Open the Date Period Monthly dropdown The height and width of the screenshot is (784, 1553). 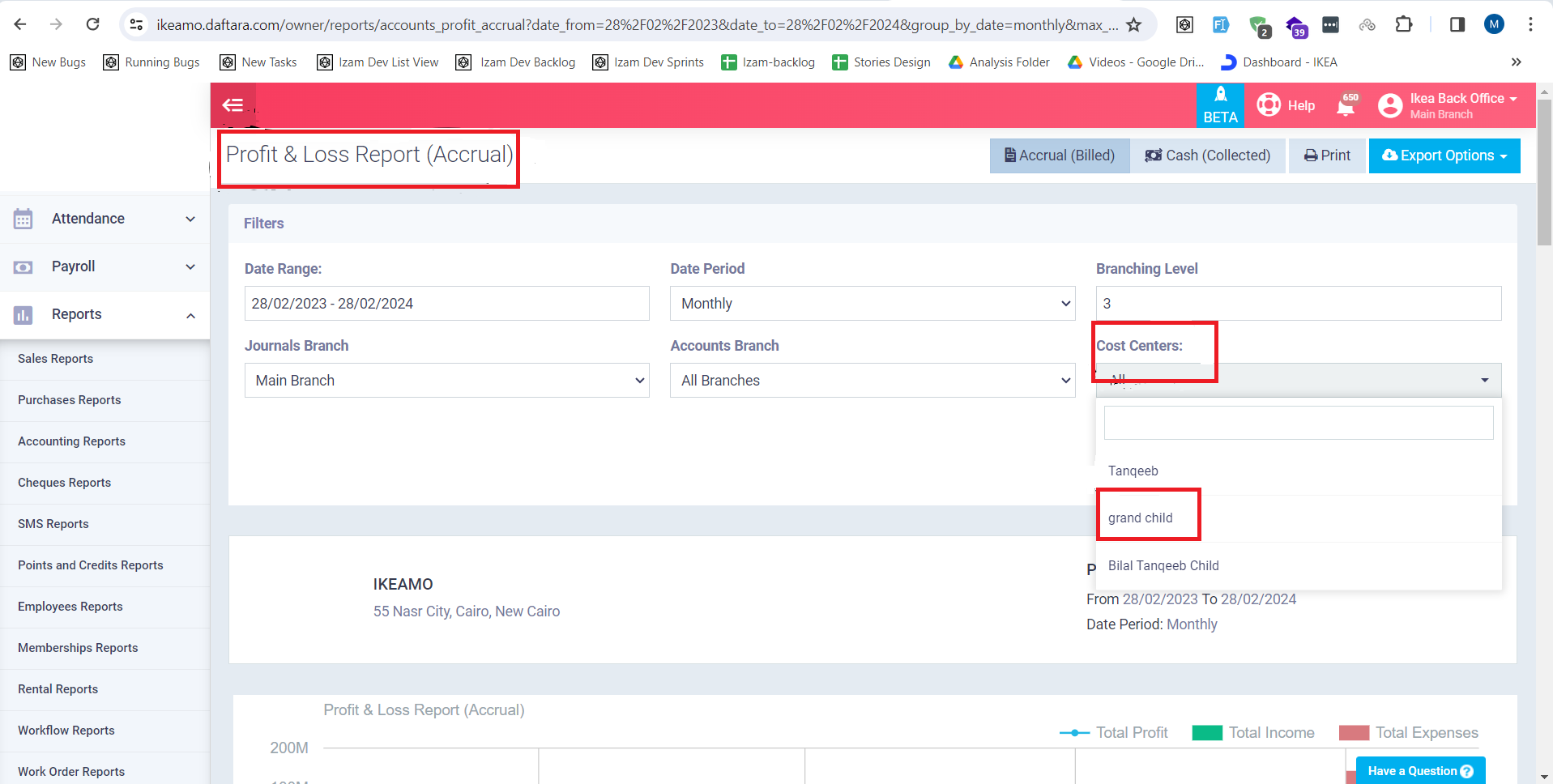[872, 304]
